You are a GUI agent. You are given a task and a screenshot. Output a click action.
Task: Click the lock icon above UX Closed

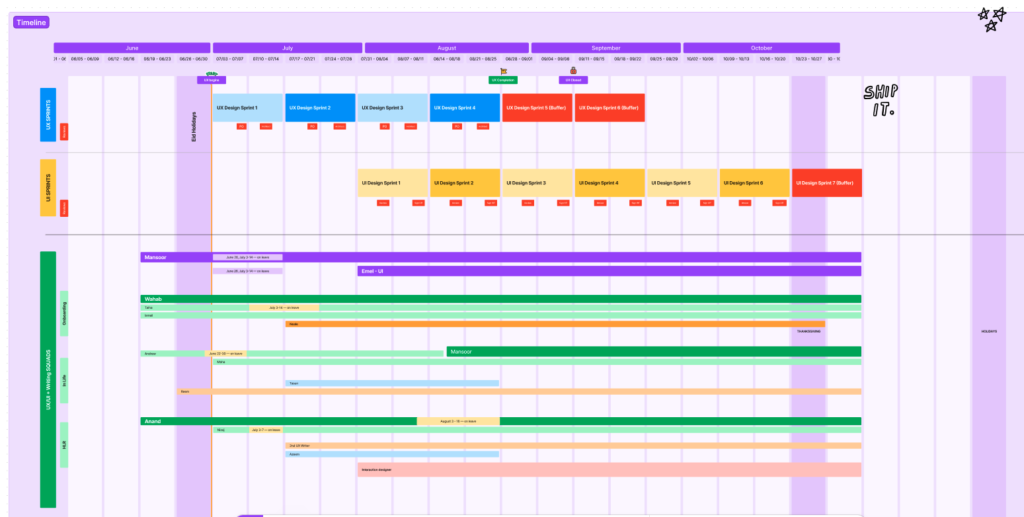point(573,71)
